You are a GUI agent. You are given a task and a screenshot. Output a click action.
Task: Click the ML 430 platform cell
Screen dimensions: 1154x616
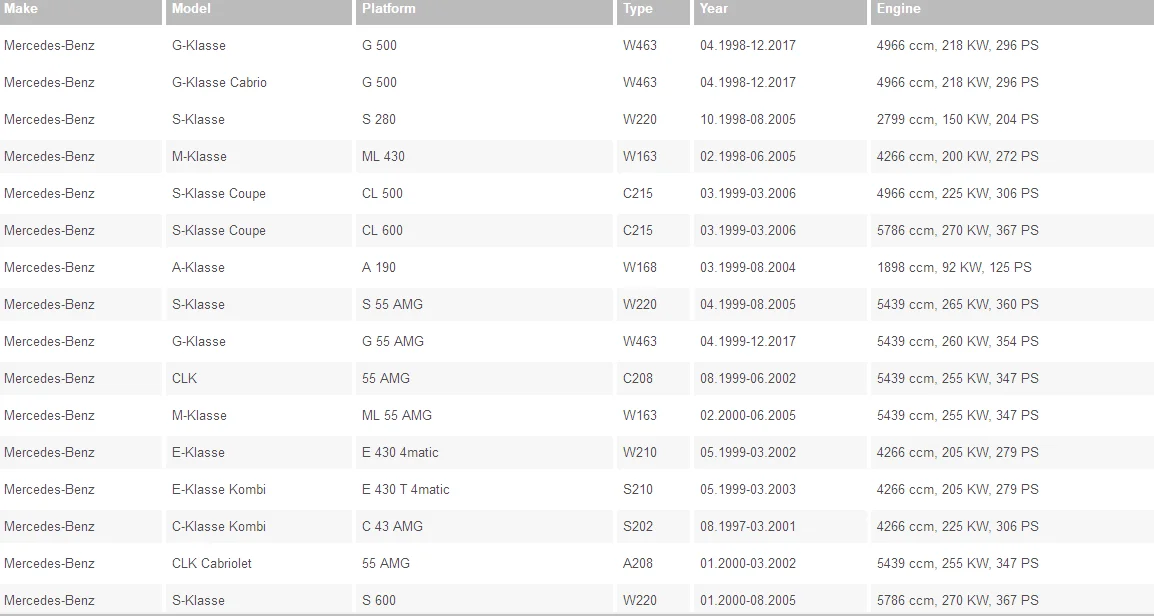point(484,156)
